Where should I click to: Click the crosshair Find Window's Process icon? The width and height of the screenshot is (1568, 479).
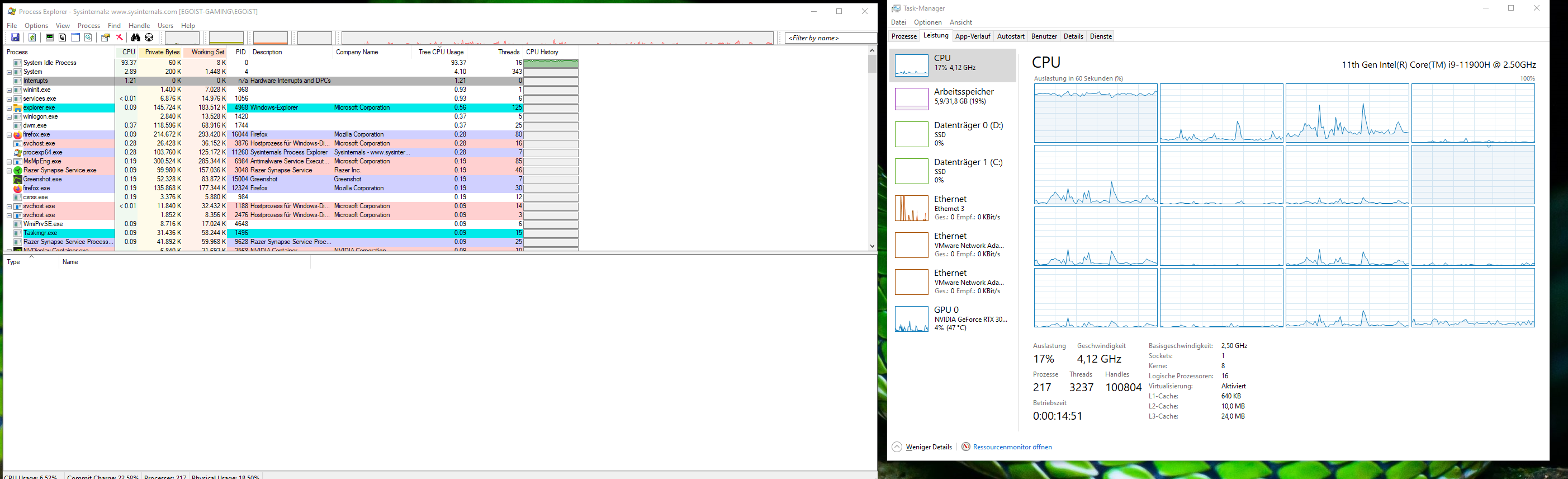pyautogui.click(x=149, y=38)
